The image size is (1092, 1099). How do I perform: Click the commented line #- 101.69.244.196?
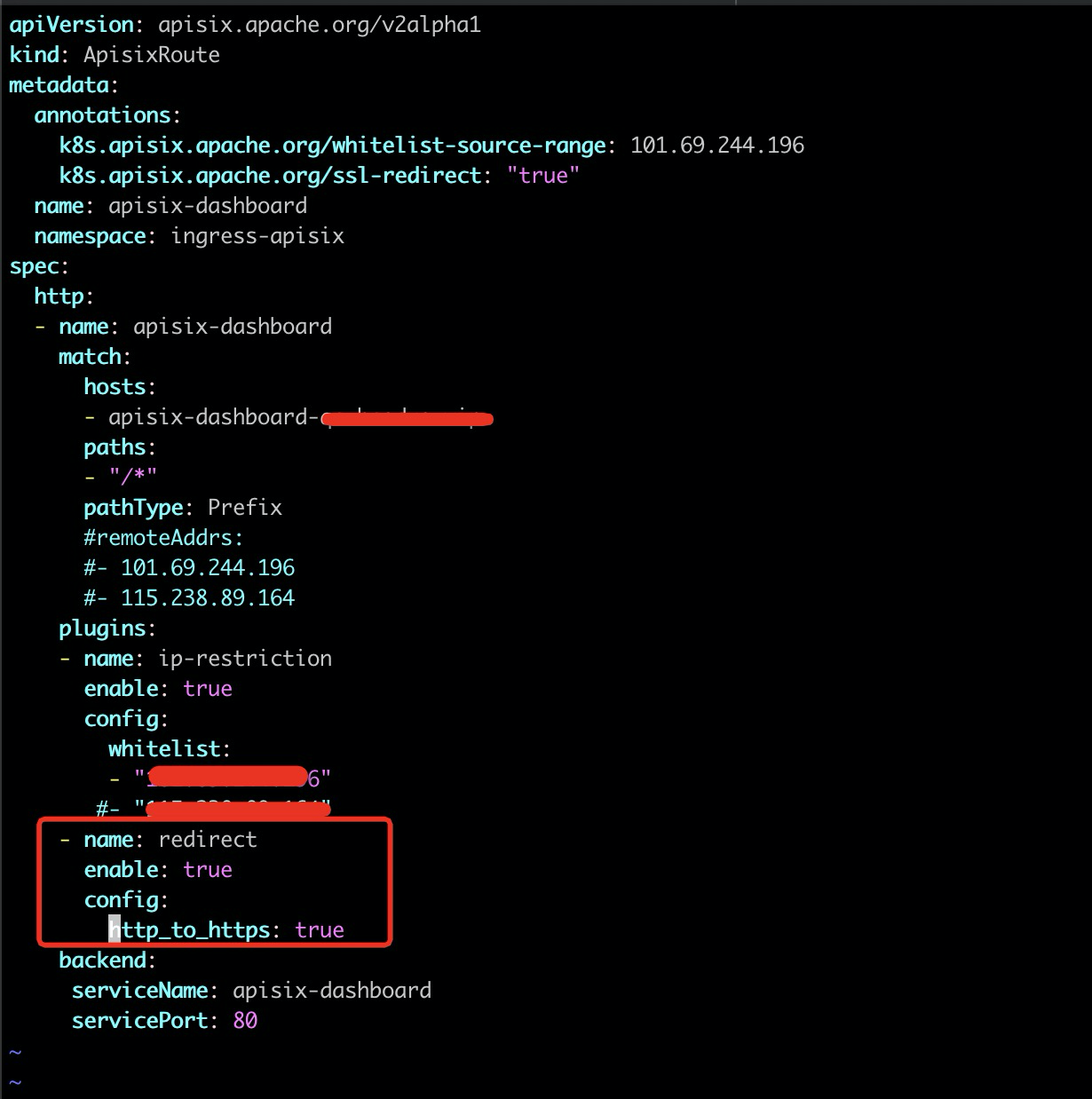pyautogui.click(x=189, y=568)
